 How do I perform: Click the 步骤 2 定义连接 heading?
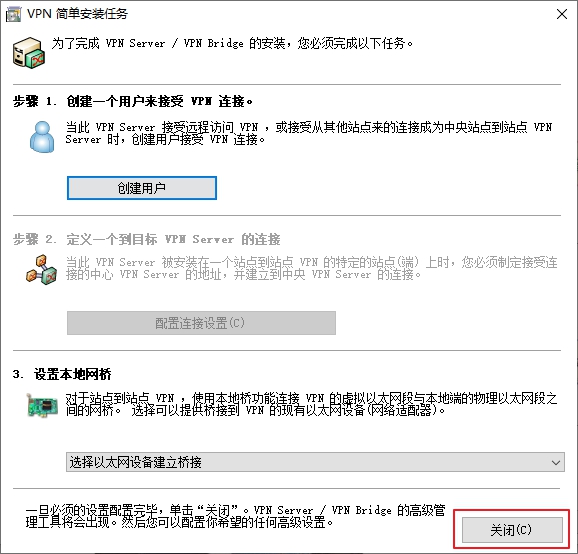(147, 239)
